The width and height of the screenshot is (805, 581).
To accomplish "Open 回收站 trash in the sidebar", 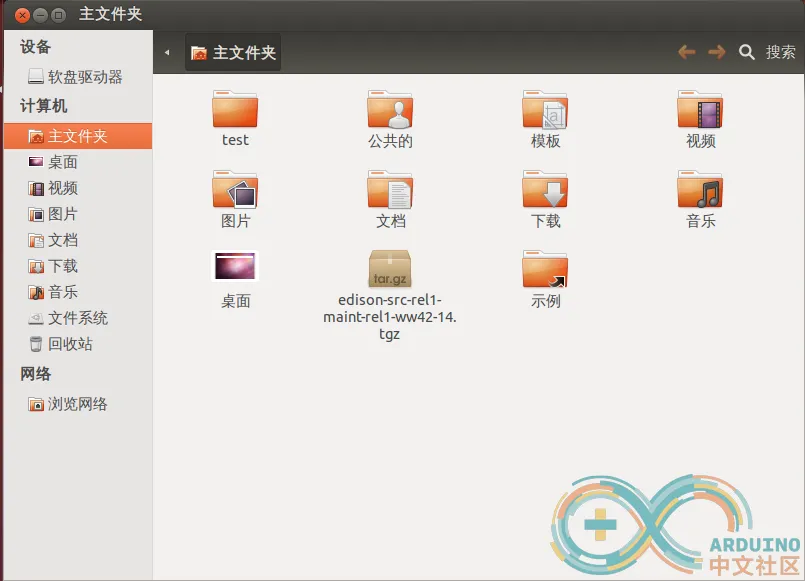I will click(x=70, y=344).
